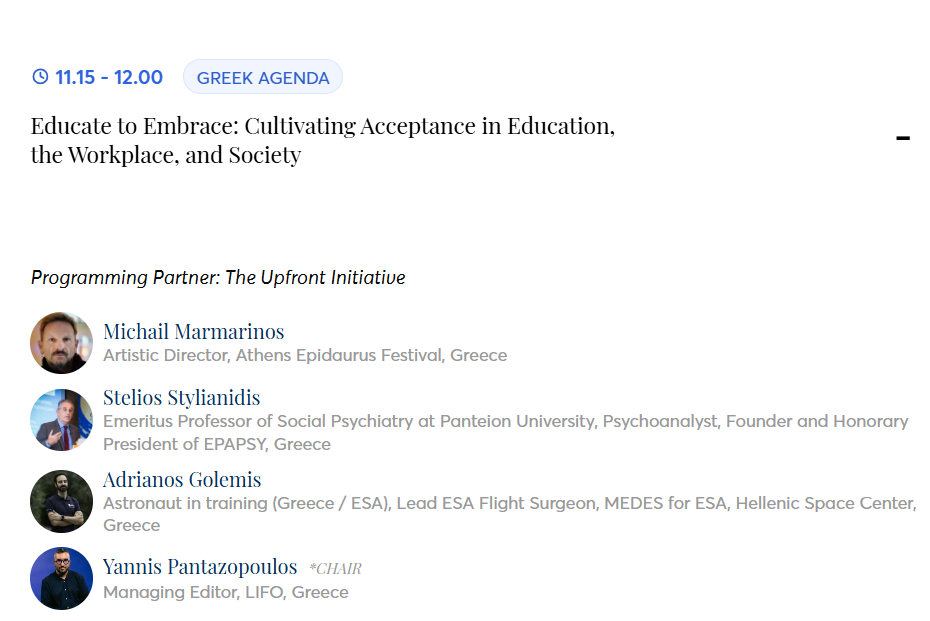Click the second title line ending in Society
The width and height of the screenshot is (930, 621).
click(166, 155)
